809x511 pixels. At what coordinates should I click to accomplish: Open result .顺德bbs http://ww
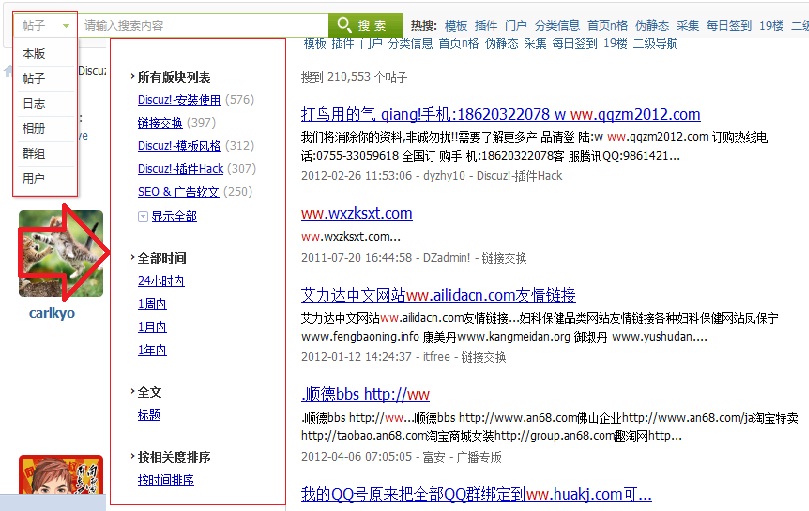[x=365, y=394]
